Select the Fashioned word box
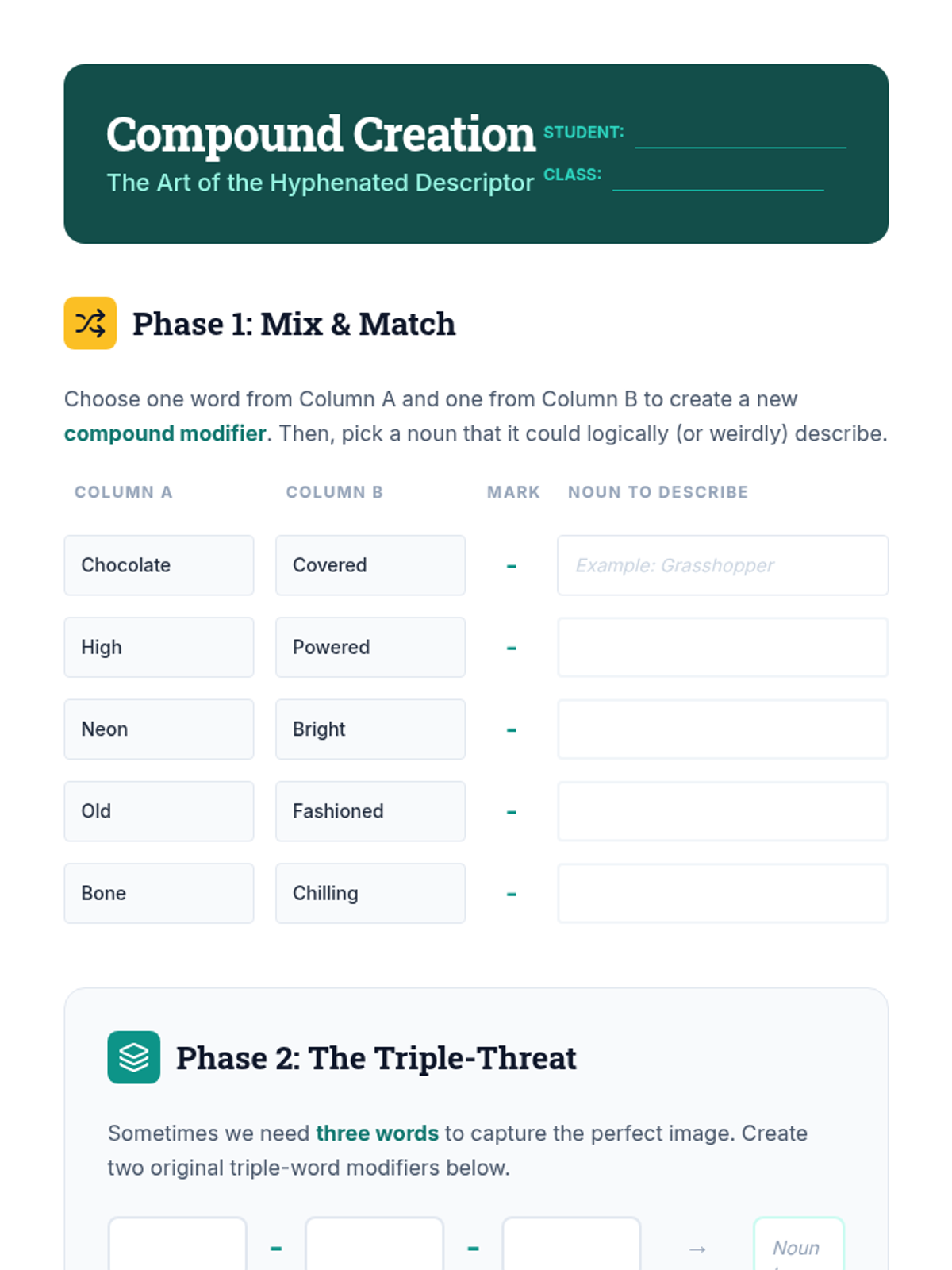Screen dimensions: 952x1270 coord(370,811)
